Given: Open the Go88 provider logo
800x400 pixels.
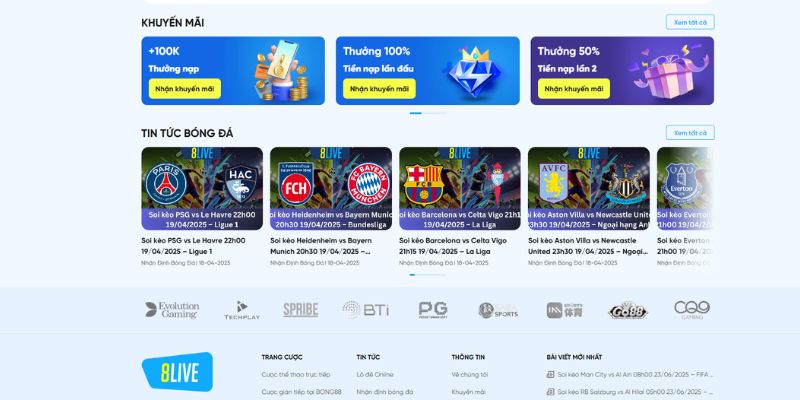Looking at the screenshot, I should tap(628, 310).
